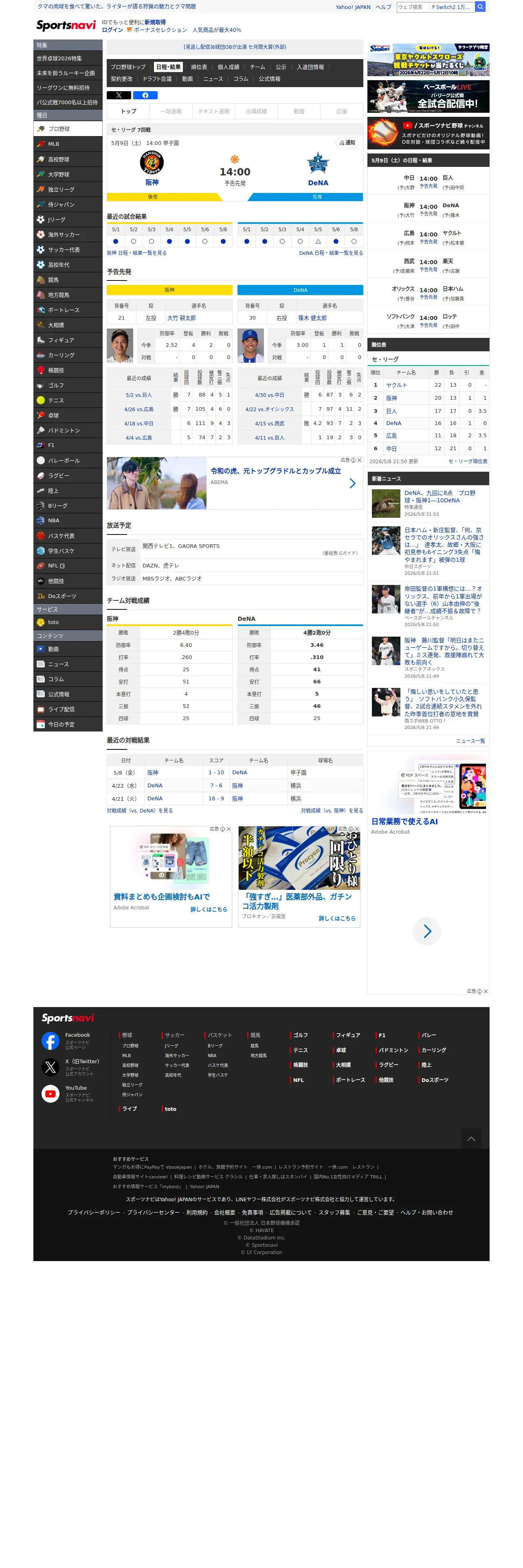Open MLB sidebar category
Image resolution: width=523 pixels, height=1568 pixels.
(x=68, y=144)
